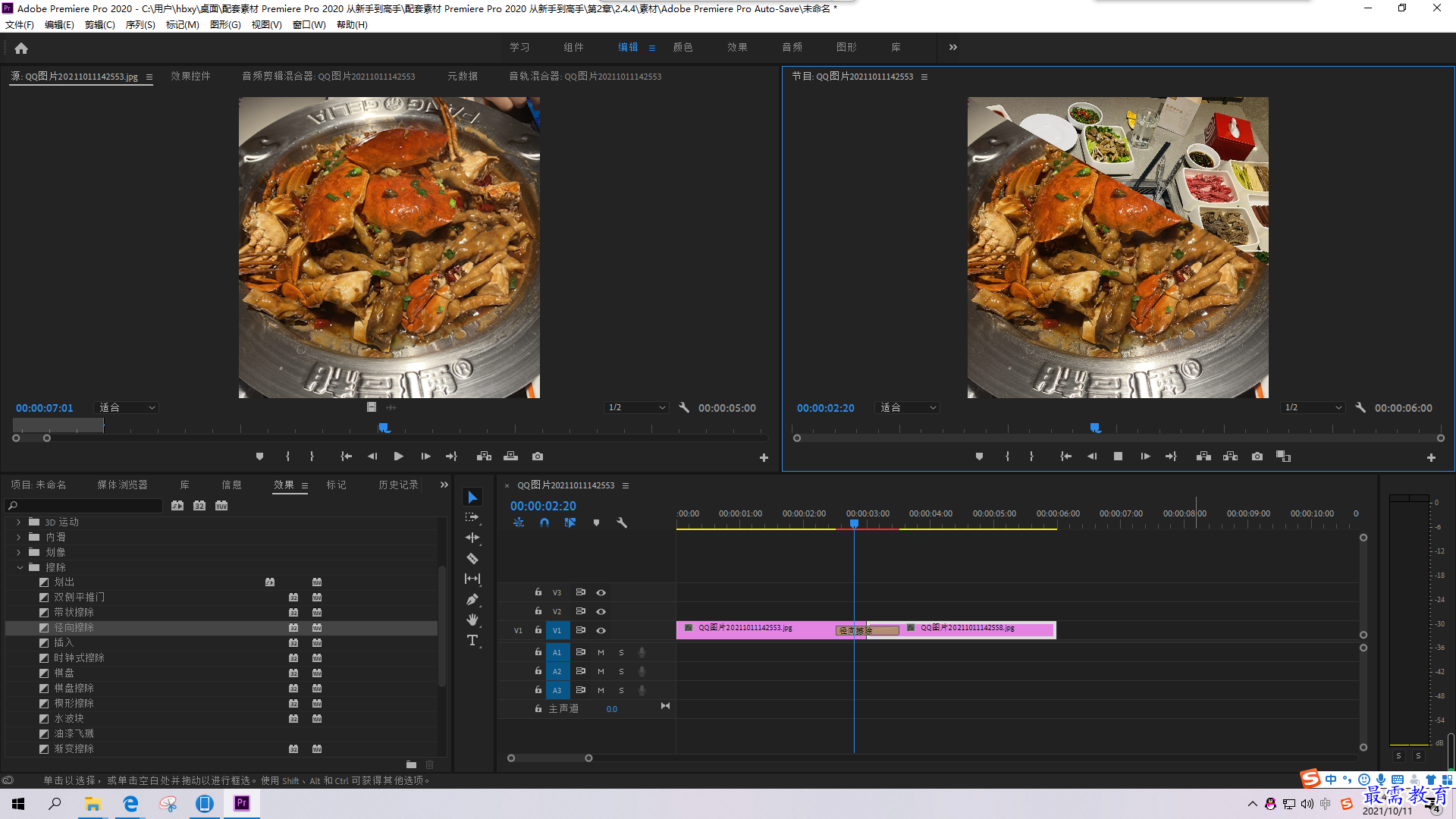
Task: Export frame from source monitor
Action: (538, 457)
